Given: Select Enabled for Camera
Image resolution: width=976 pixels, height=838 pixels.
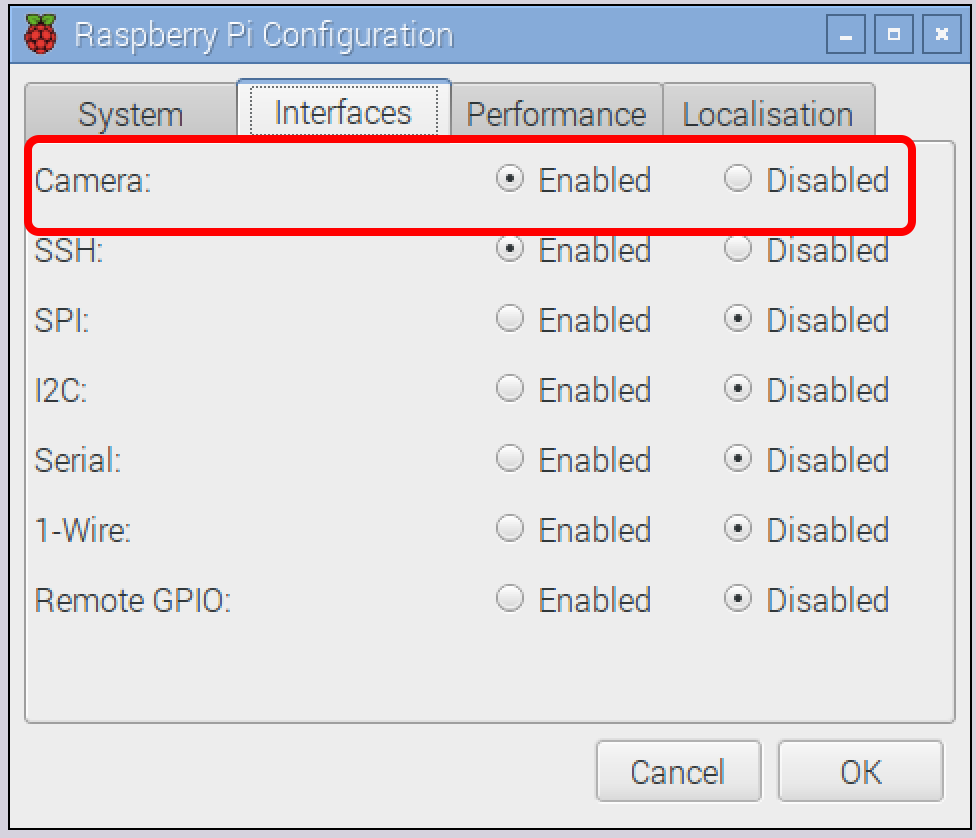Looking at the screenshot, I should (x=510, y=180).
